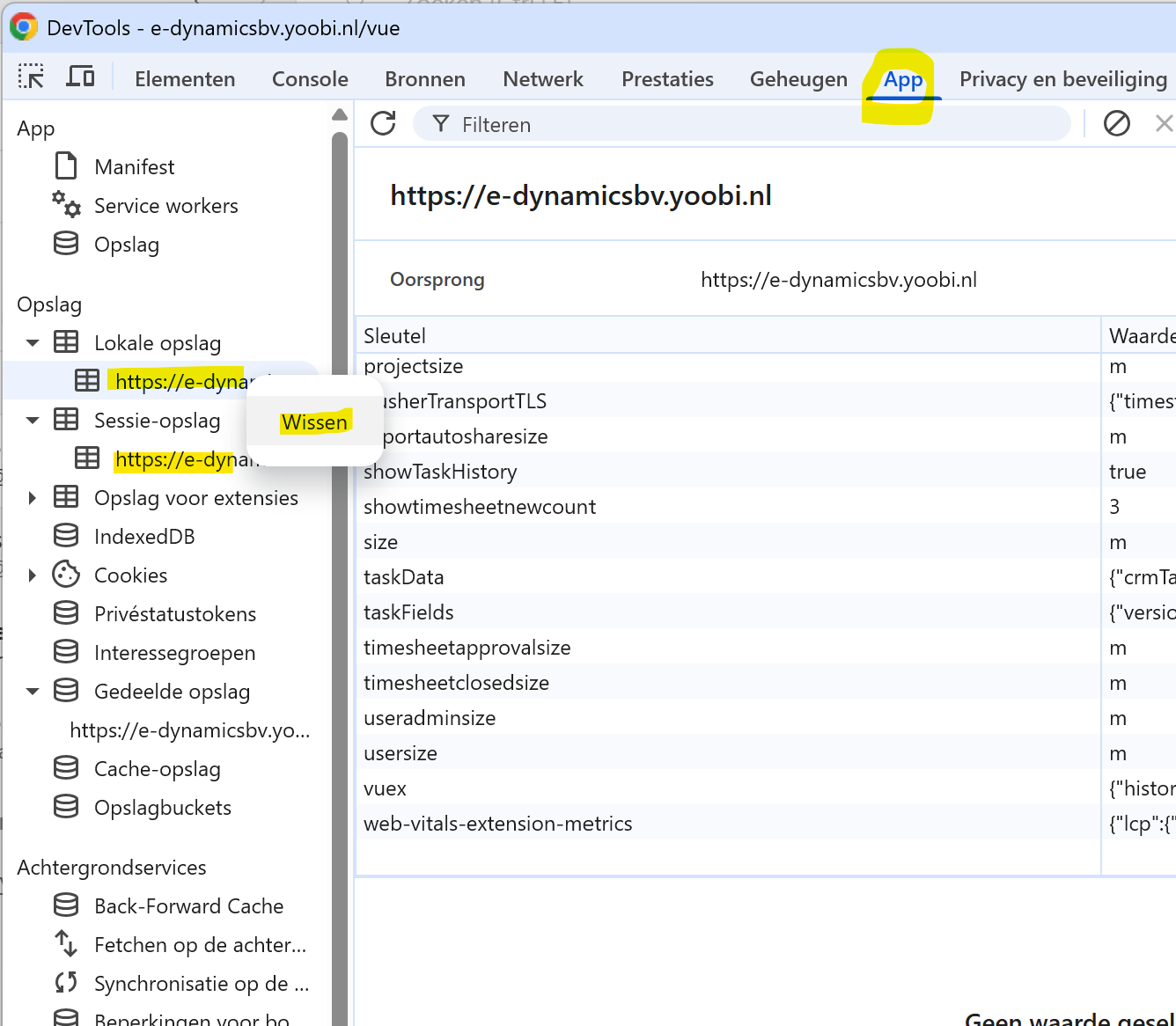
Task: Click Synchronisatie sync arrows icon
Action: 66,983
